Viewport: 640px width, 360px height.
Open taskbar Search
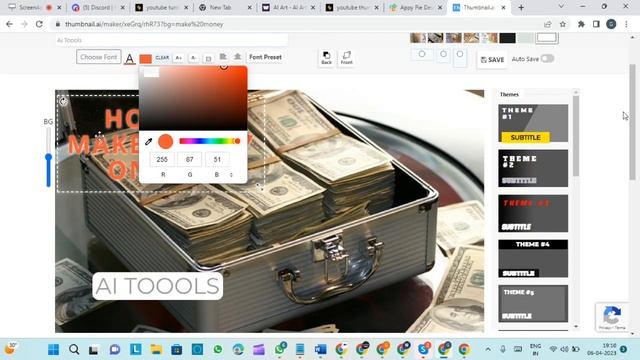tap(74, 349)
